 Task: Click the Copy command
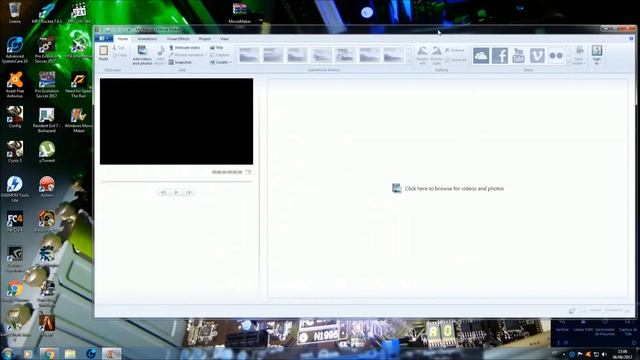point(120,55)
